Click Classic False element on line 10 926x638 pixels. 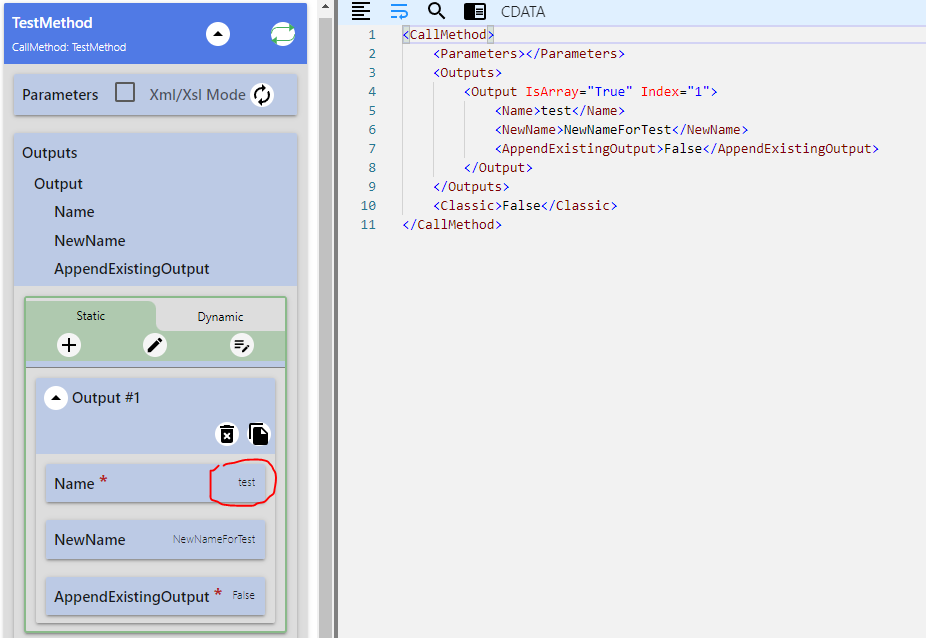point(525,205)
